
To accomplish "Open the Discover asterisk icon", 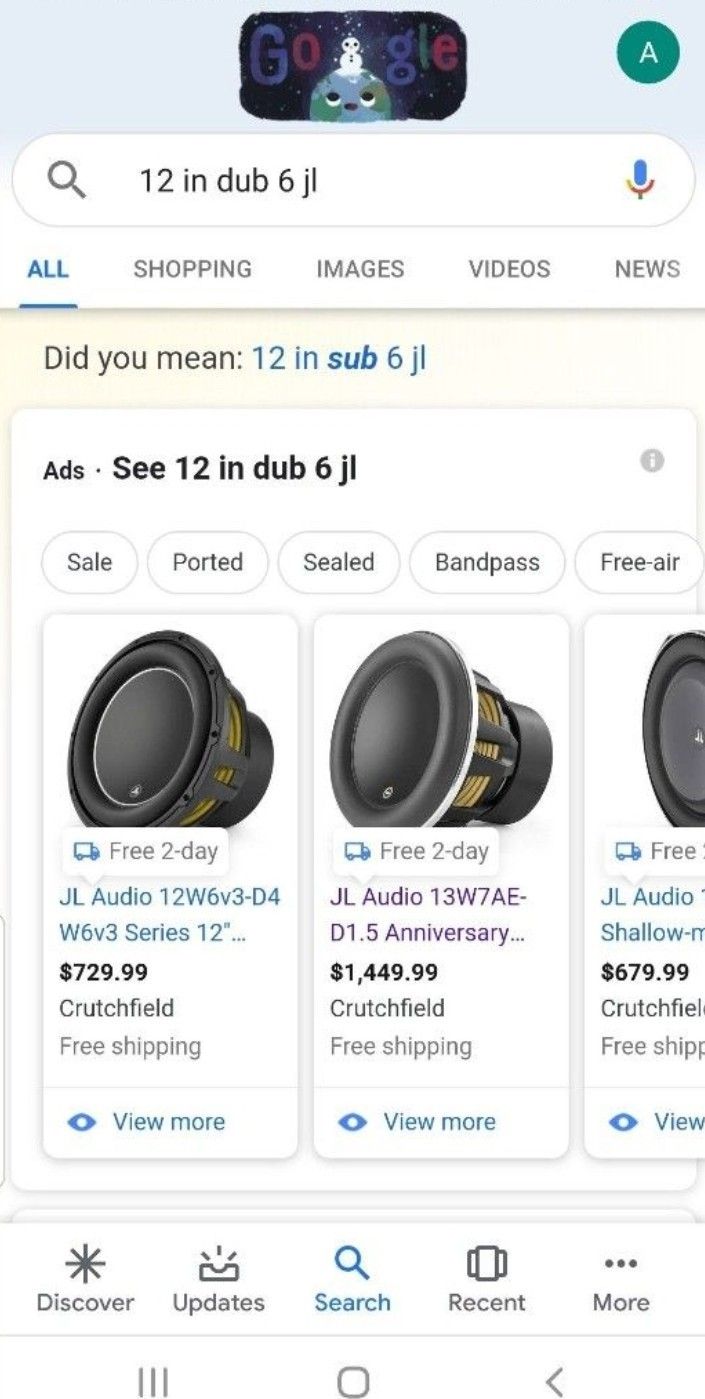I will pyautogui.click(x=85, y=1265).
